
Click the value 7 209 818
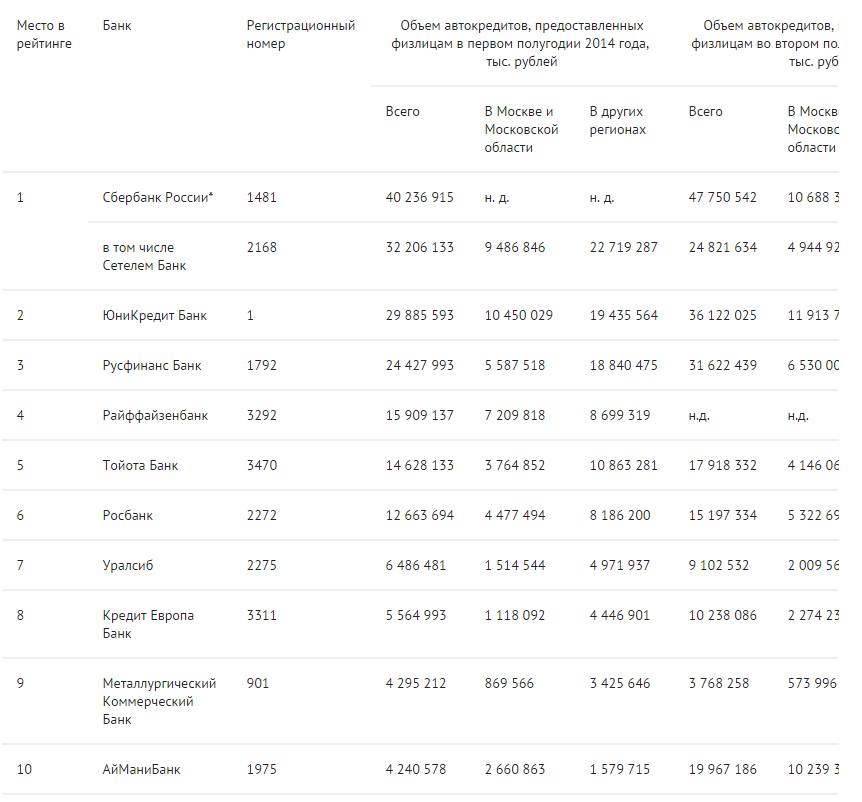[x=515, y=416]
